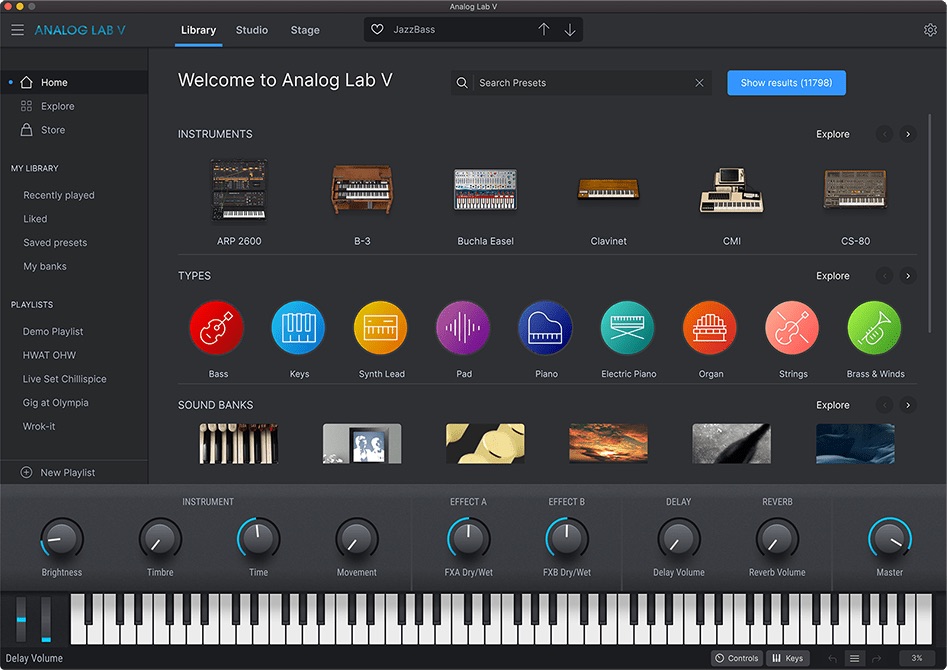The width and height of the screenshot is (947, 670).
Task: Choose the Bass type icon
Action: tap(217, 328)
